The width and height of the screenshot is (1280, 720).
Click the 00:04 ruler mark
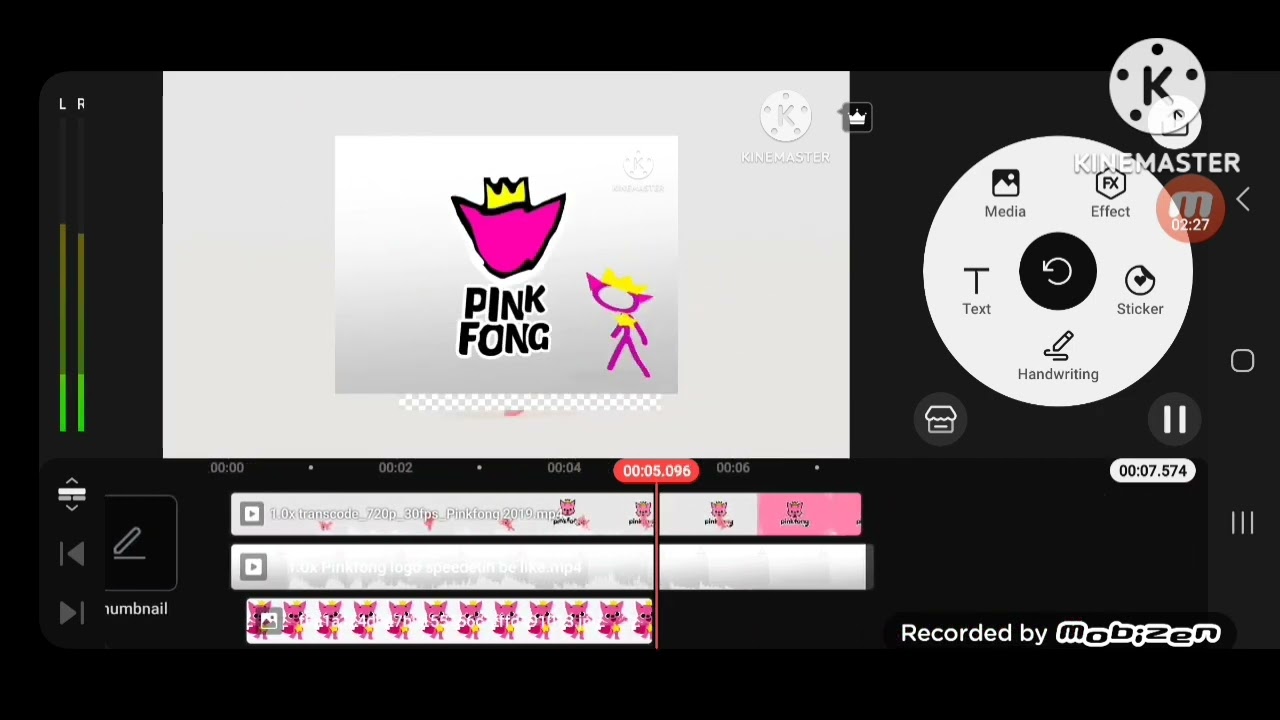point(564,468)
